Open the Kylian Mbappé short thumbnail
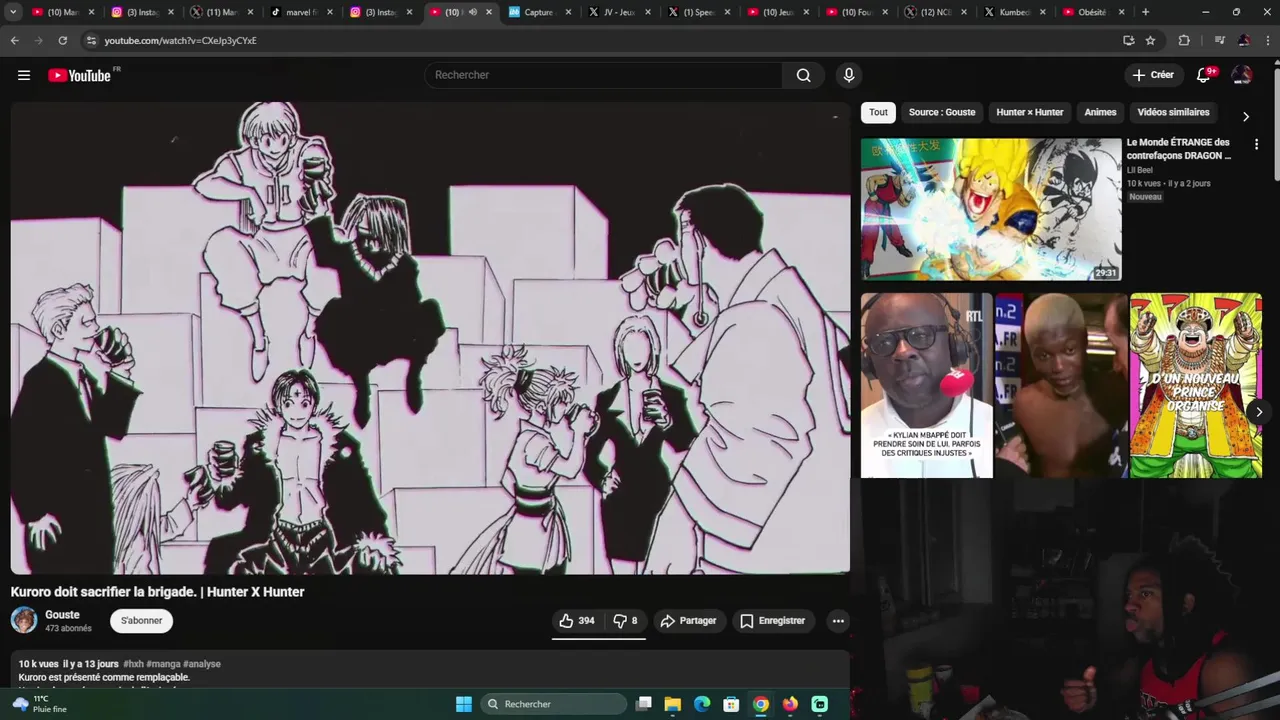This screenshot has height=720, width=1280. click(x=927, y=385)
